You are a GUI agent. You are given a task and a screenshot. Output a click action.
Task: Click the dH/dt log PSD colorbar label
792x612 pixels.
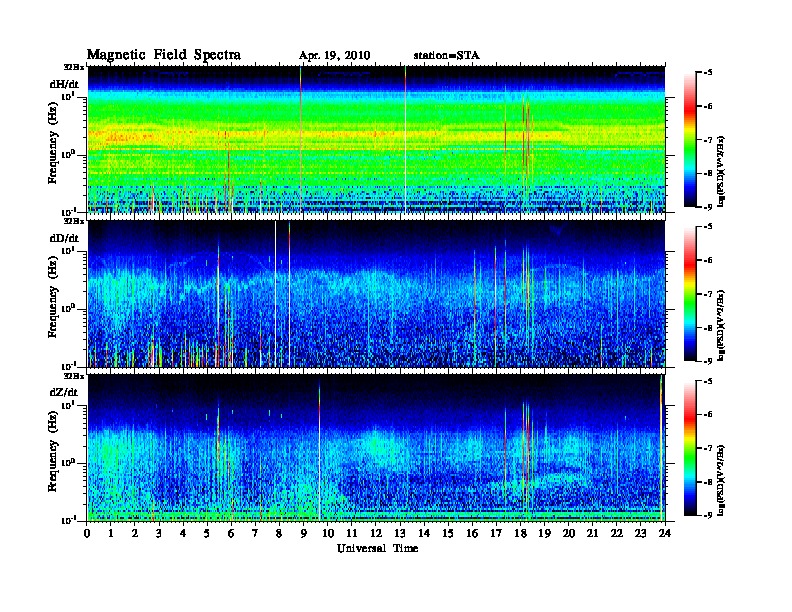pos(722,171)
